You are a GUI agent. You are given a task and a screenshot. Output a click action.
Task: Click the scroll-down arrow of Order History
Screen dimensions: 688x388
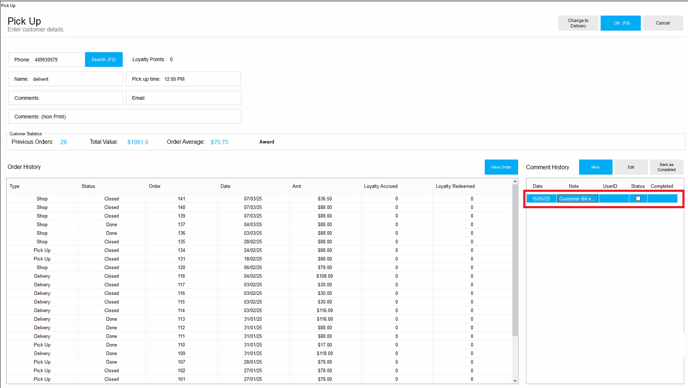(515, 381)
